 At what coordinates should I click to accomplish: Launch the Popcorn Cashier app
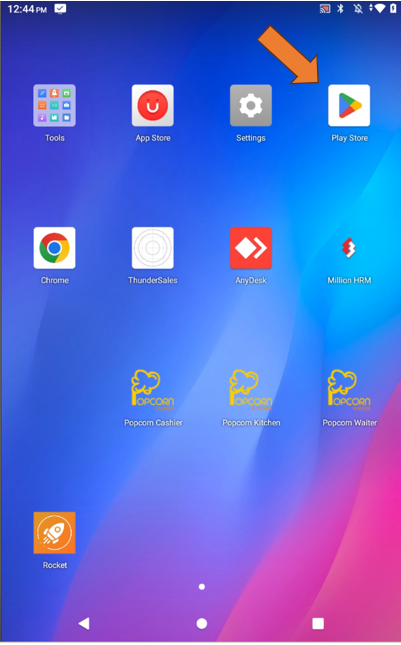(x=153, y=389)
